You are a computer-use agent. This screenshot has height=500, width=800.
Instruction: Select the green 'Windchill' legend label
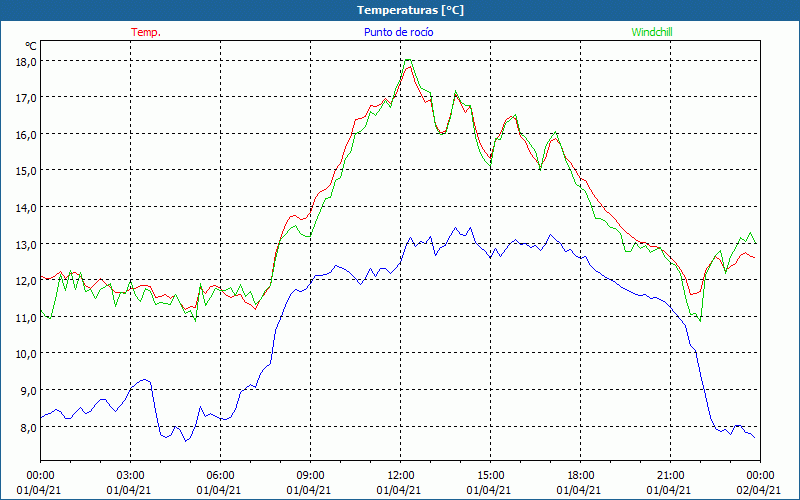click(652, 32)
